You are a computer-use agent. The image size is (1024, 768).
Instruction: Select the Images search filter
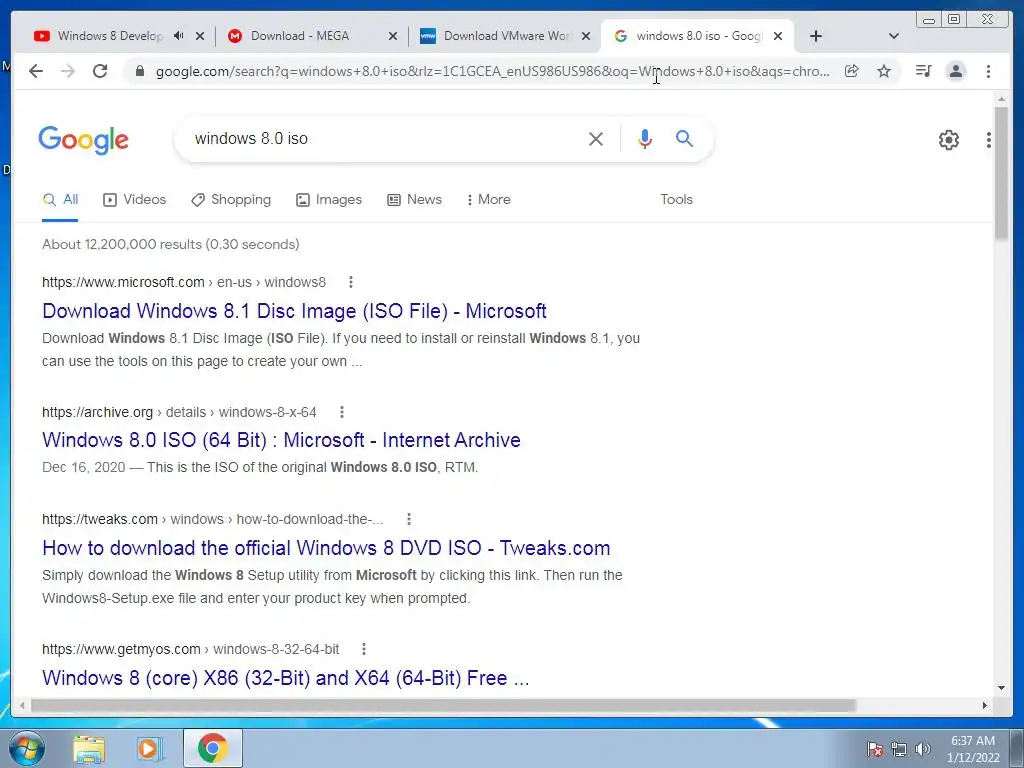tap(328, 200)
